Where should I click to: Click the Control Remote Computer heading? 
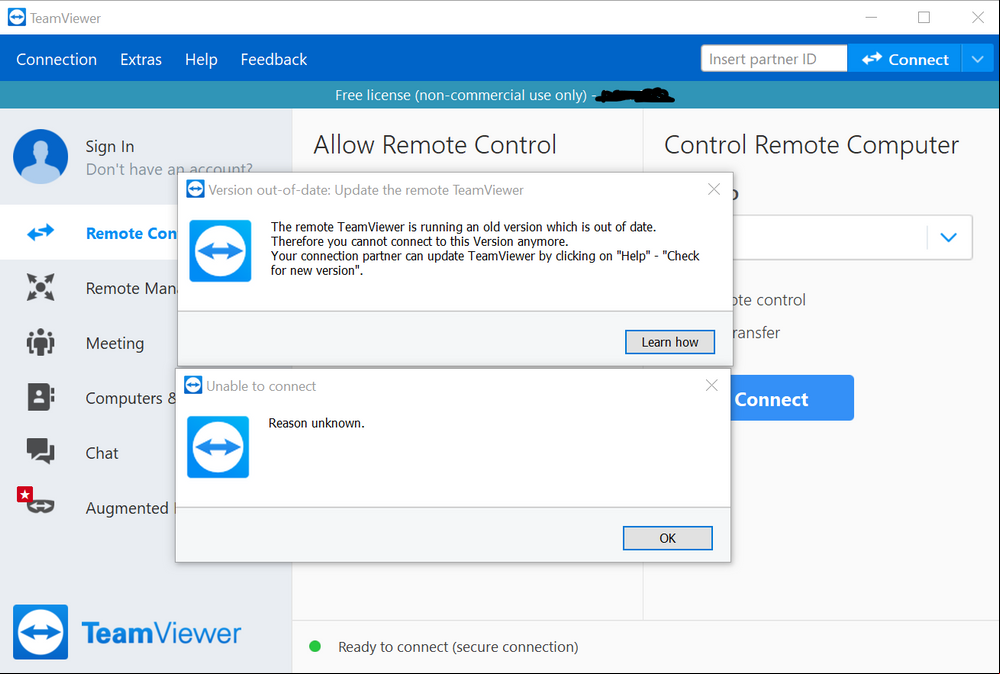click(811, 145)
